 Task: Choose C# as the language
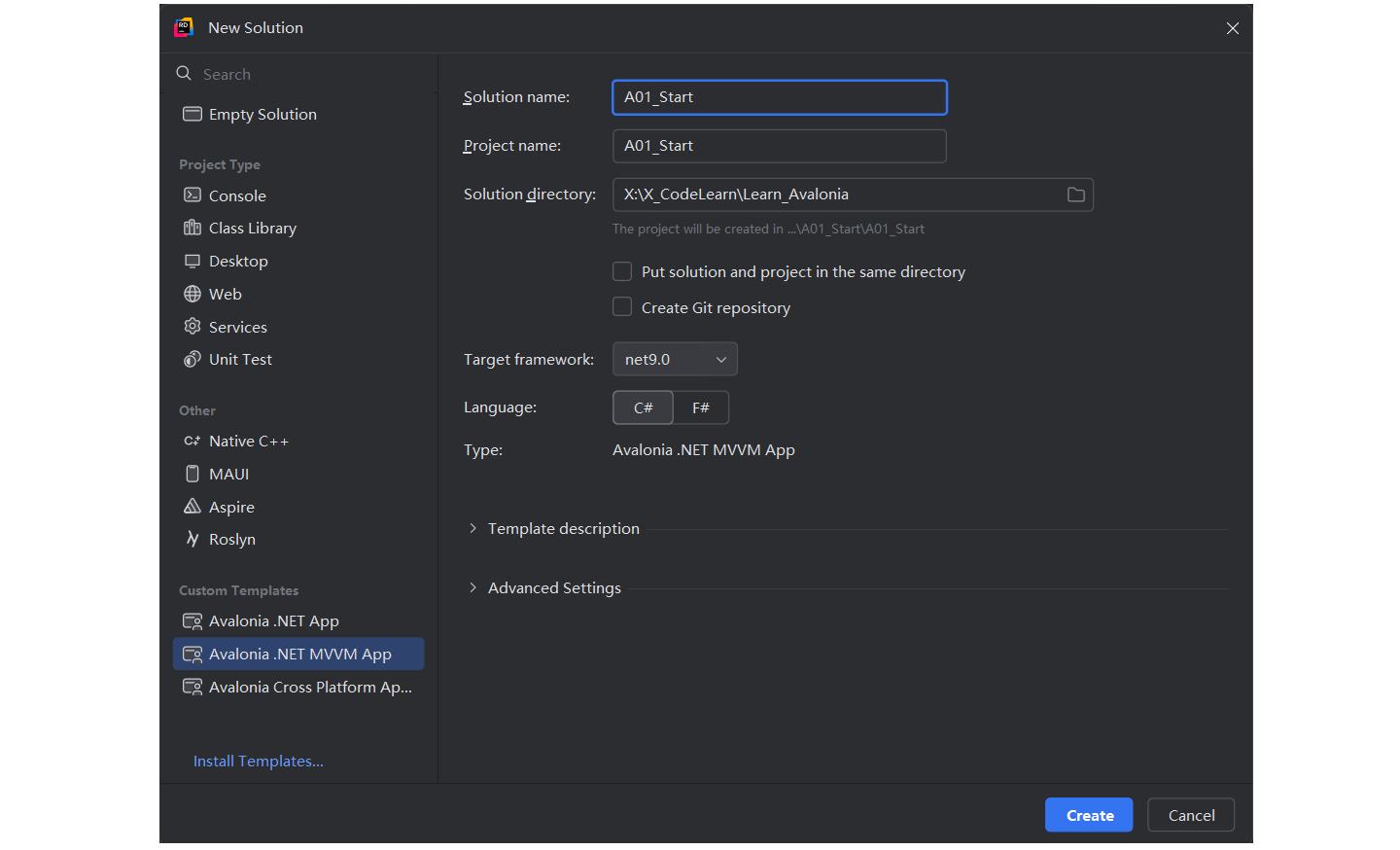[643, 407]
